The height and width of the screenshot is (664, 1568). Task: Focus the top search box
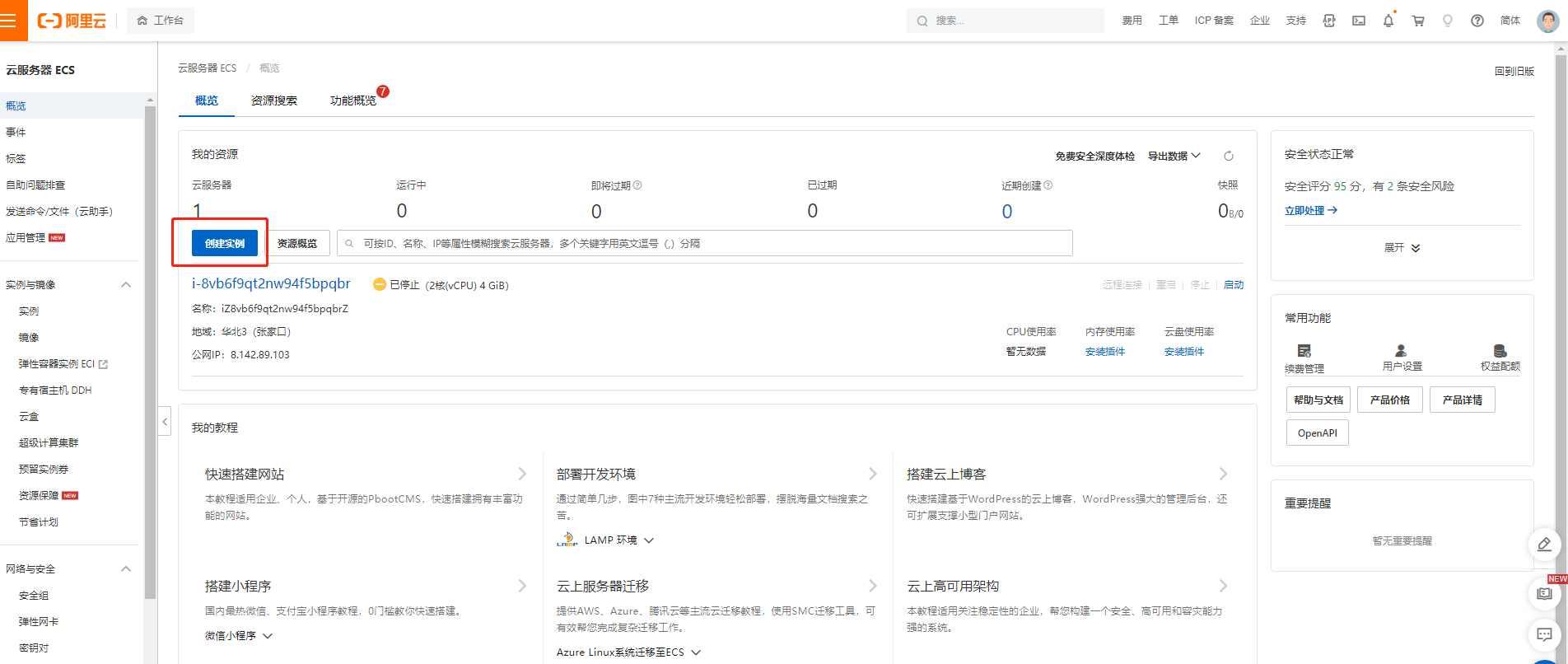[x=1005, y=21]
